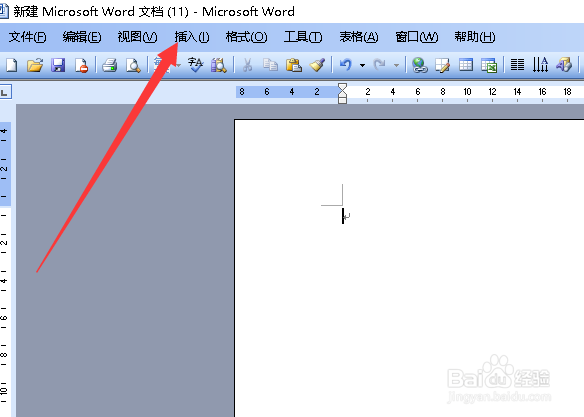
Task: Click the Paste clipboard icon
Action: [x=293, y=65]
